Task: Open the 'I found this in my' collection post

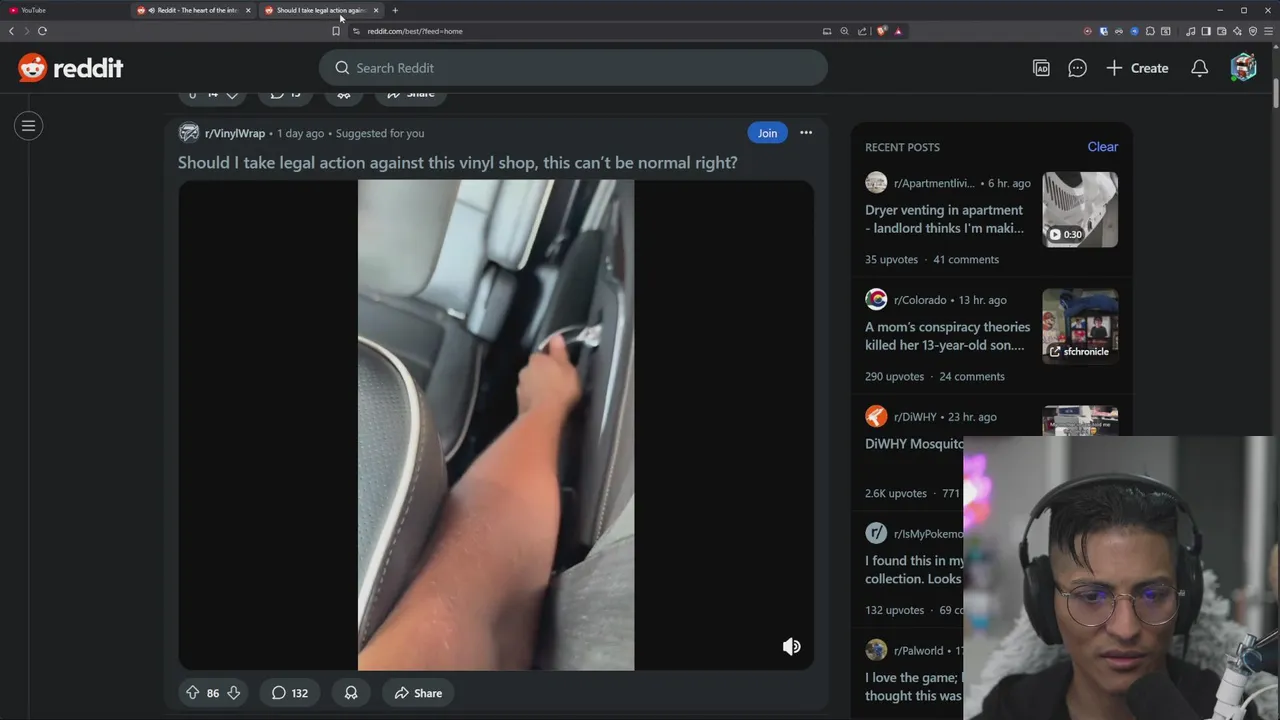Action: (x=914, y=570)
